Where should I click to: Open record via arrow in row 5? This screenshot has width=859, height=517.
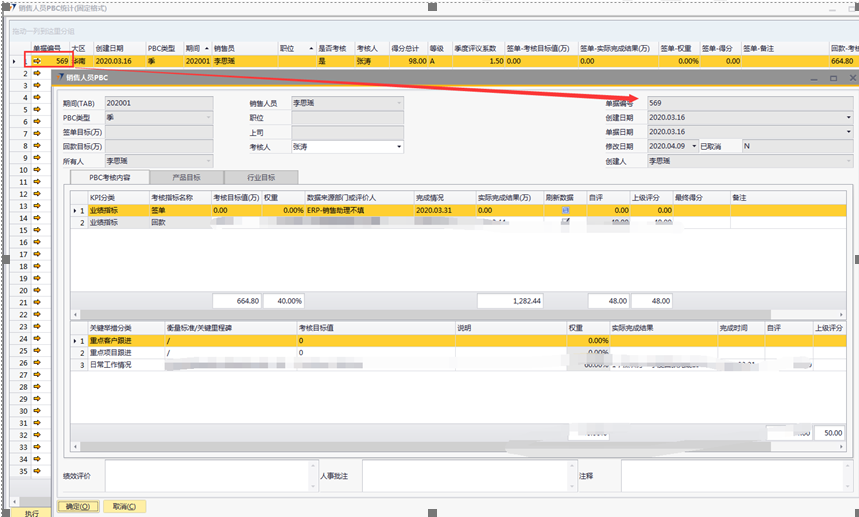click(x=37, y=110)
